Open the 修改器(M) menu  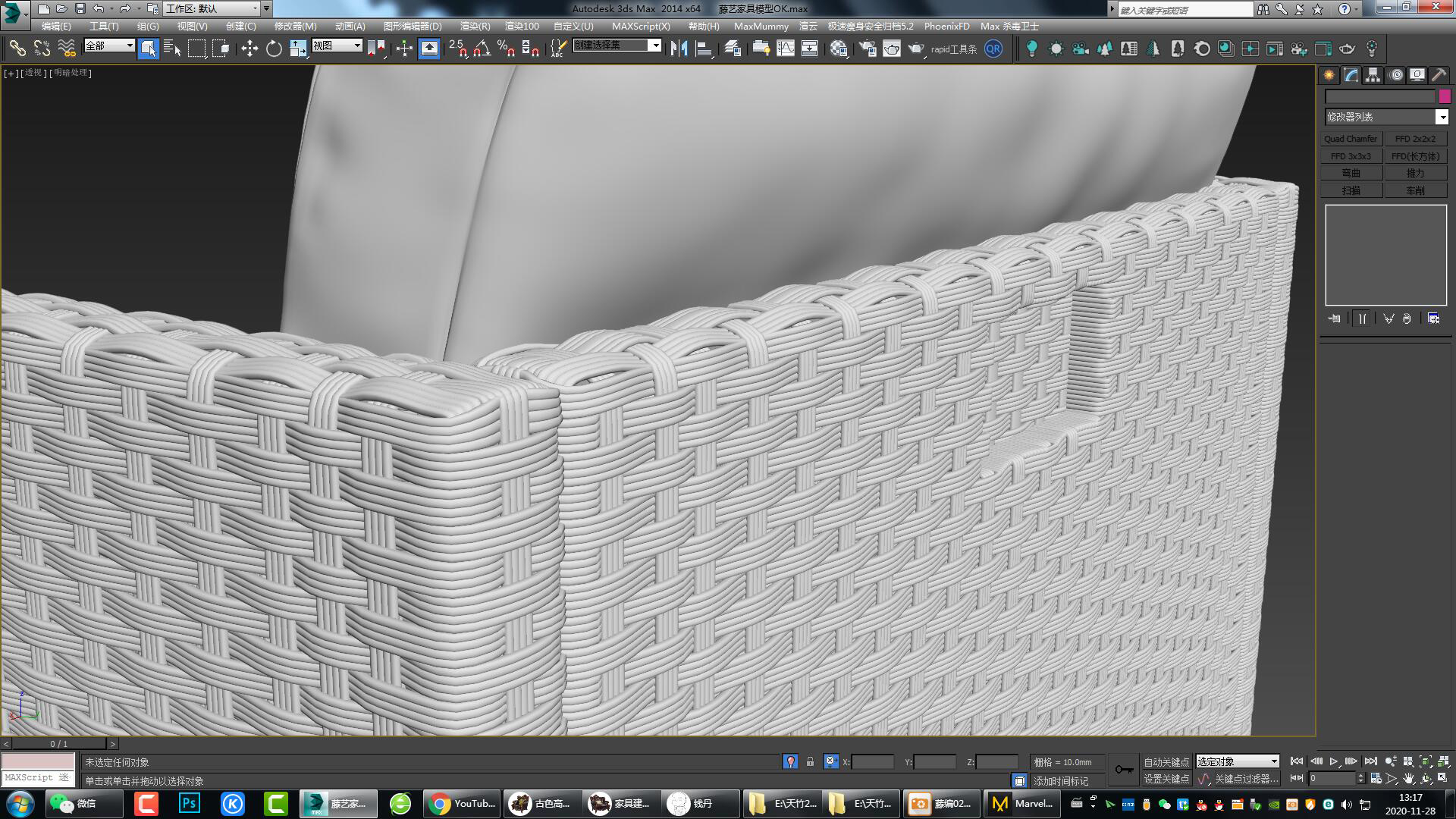click(x=295, y=26)
